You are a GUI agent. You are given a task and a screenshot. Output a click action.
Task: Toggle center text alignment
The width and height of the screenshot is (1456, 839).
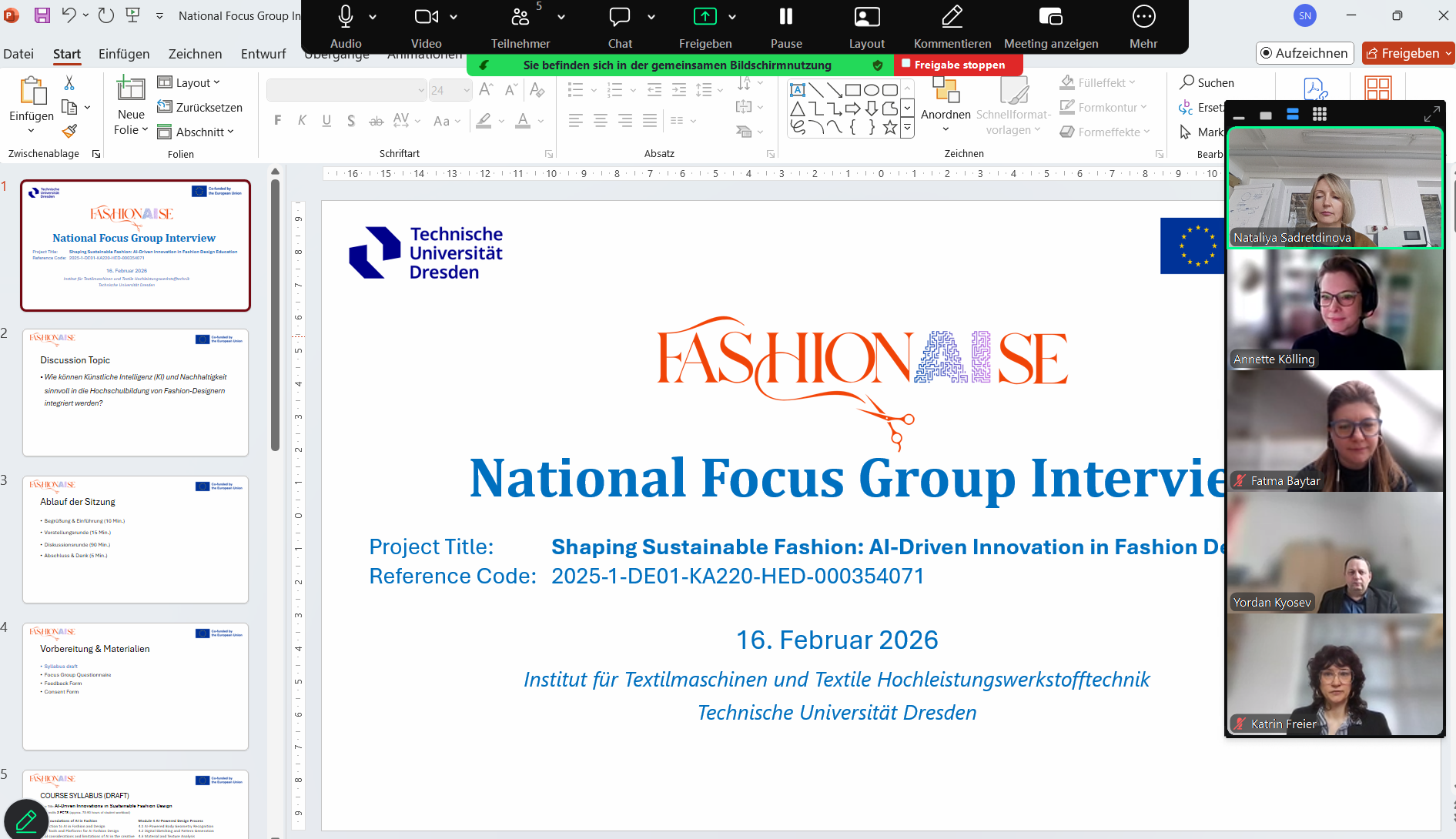click(x=601, y=120)
